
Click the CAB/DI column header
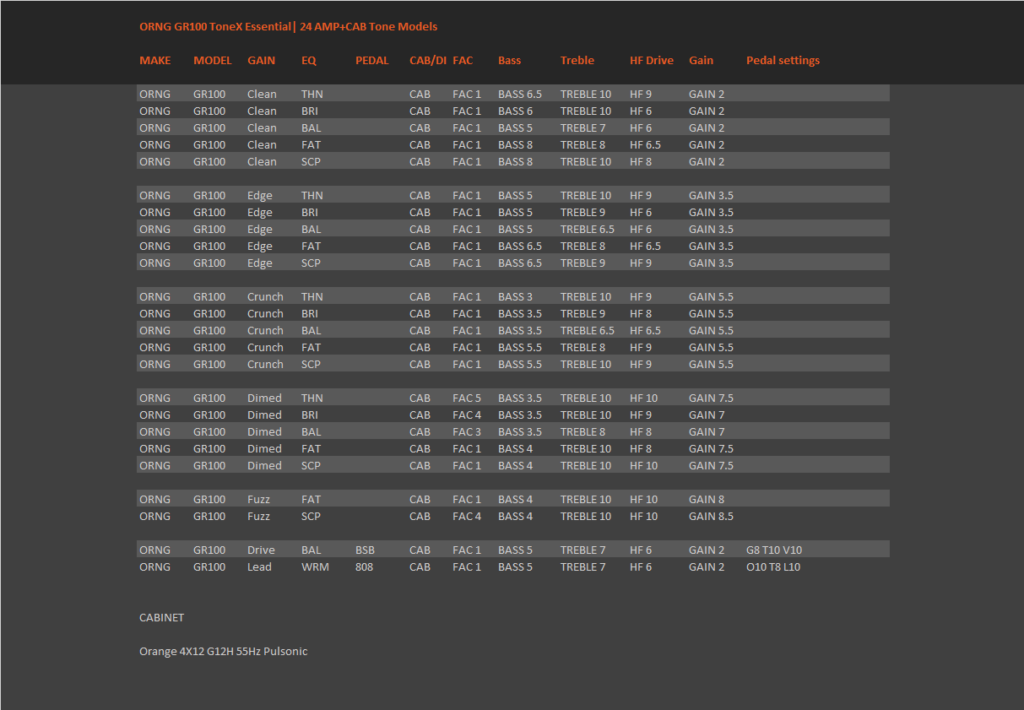pos(428,60)
